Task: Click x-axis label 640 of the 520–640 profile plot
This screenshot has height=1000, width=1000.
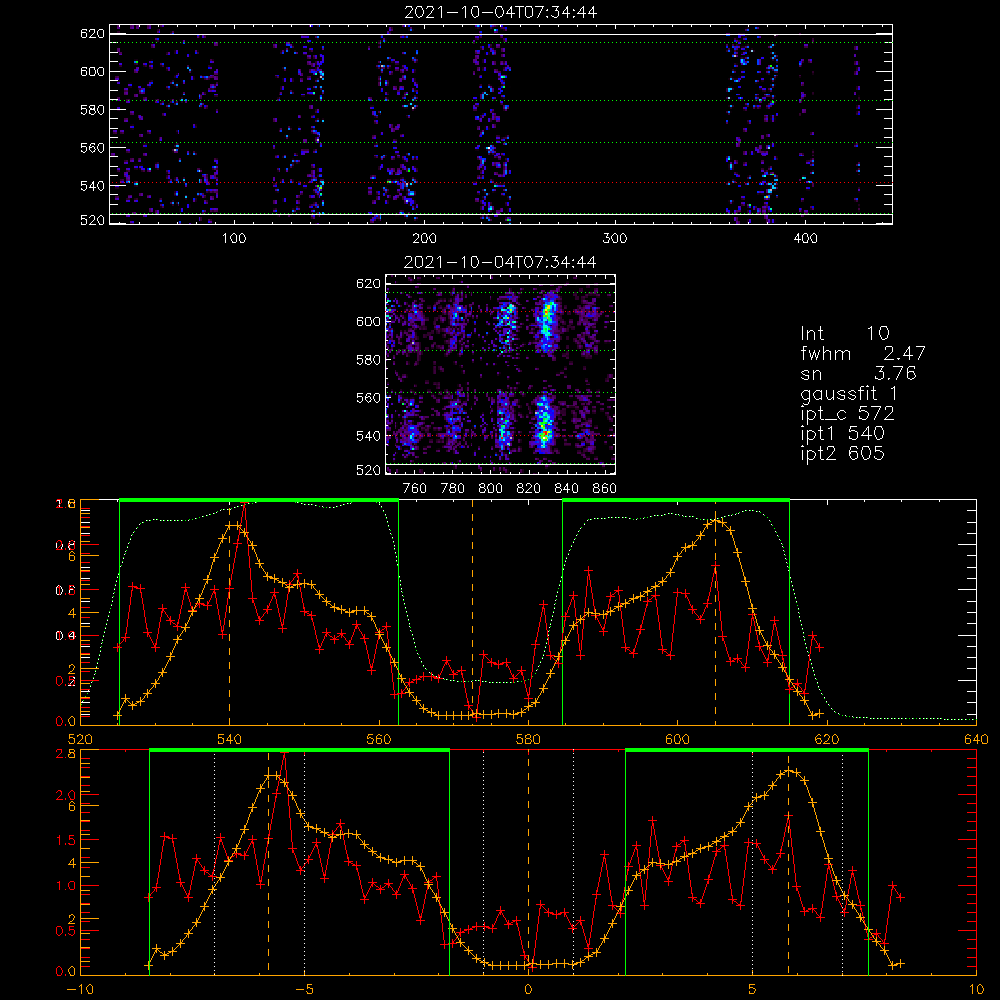Action: [976, 739]
